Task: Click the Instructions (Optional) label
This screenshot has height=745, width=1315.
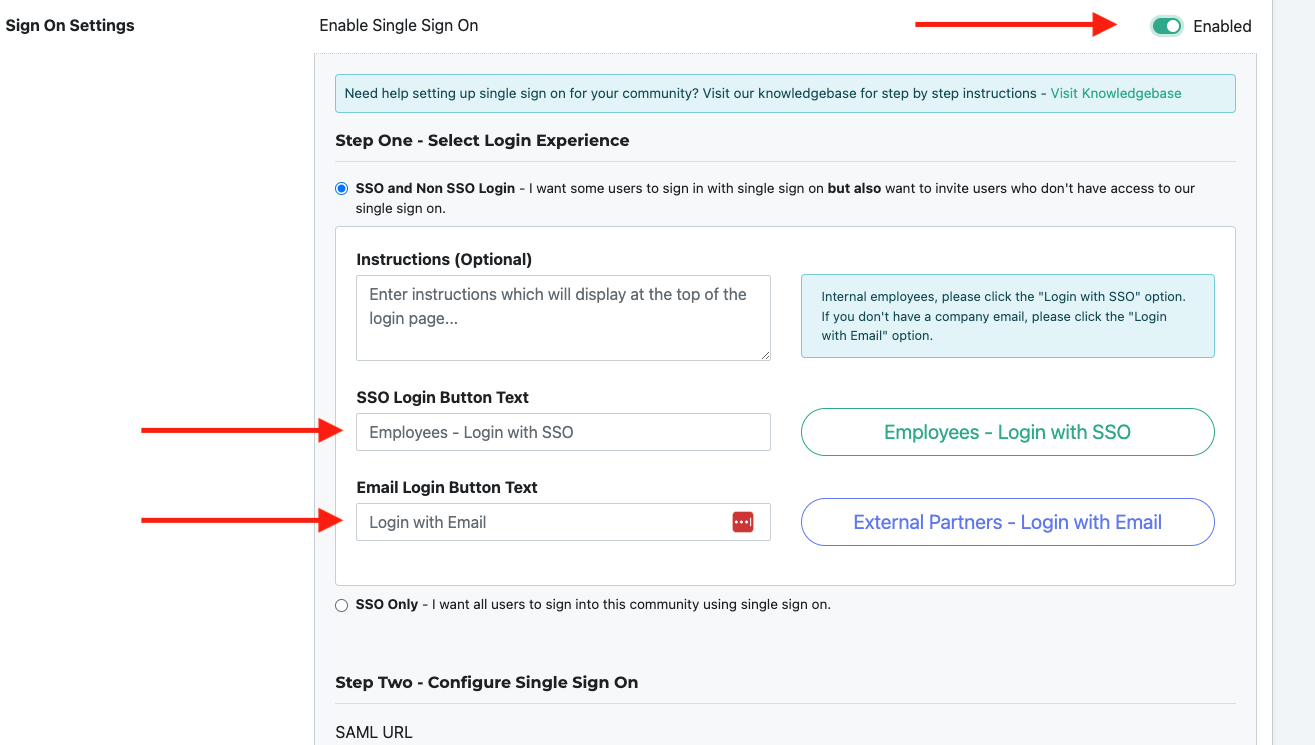Action: click(444, 259)
